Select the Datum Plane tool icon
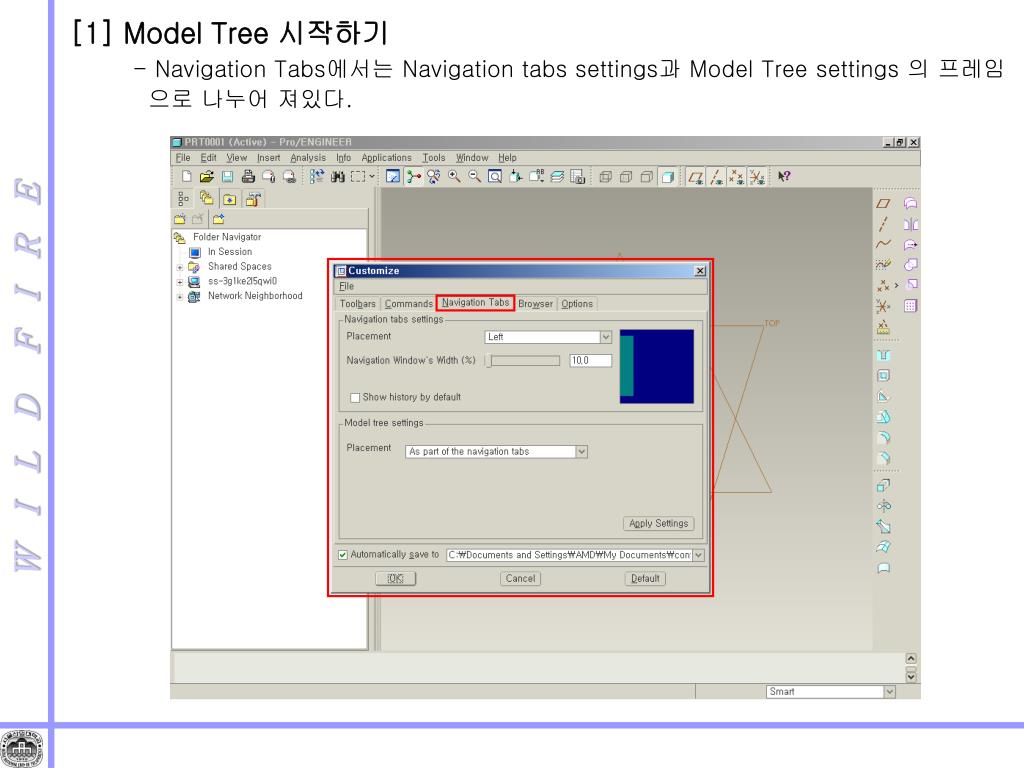 tap(883, 204)
